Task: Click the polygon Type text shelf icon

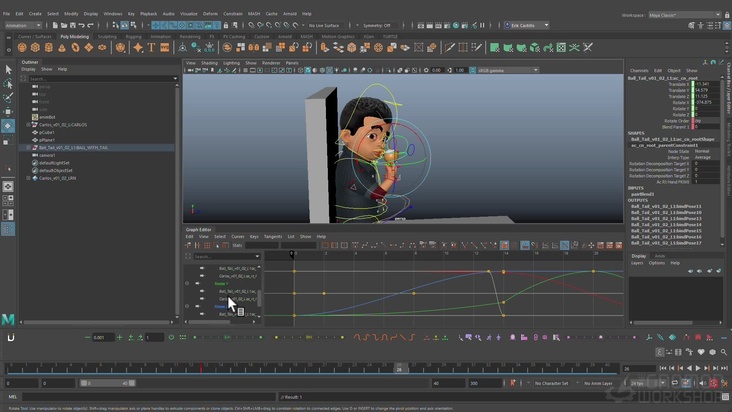Action: (x=151, y=47)
